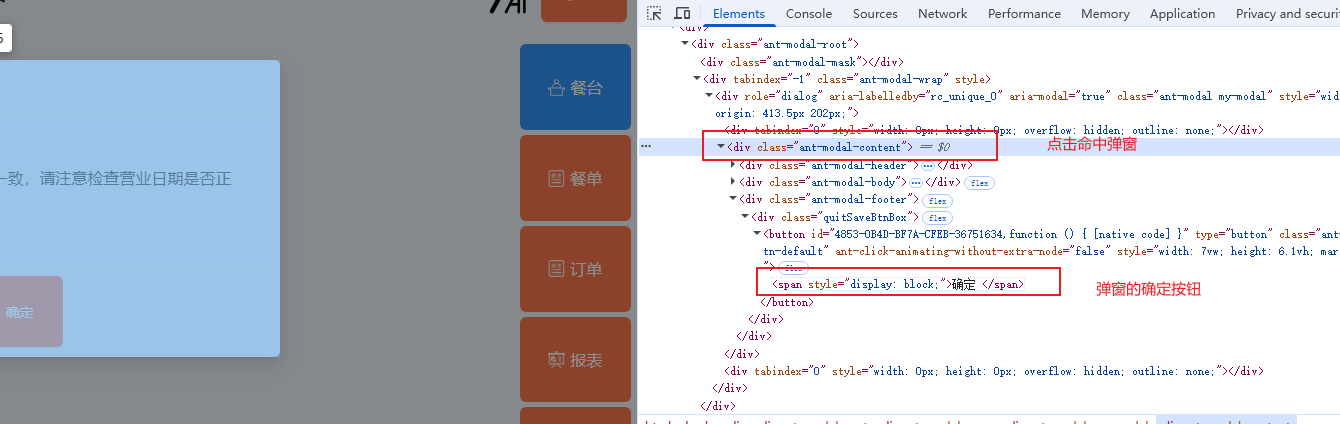Collapse the quitSaveBtnBox div node
1340x424 pixels.
coord(746,217)
